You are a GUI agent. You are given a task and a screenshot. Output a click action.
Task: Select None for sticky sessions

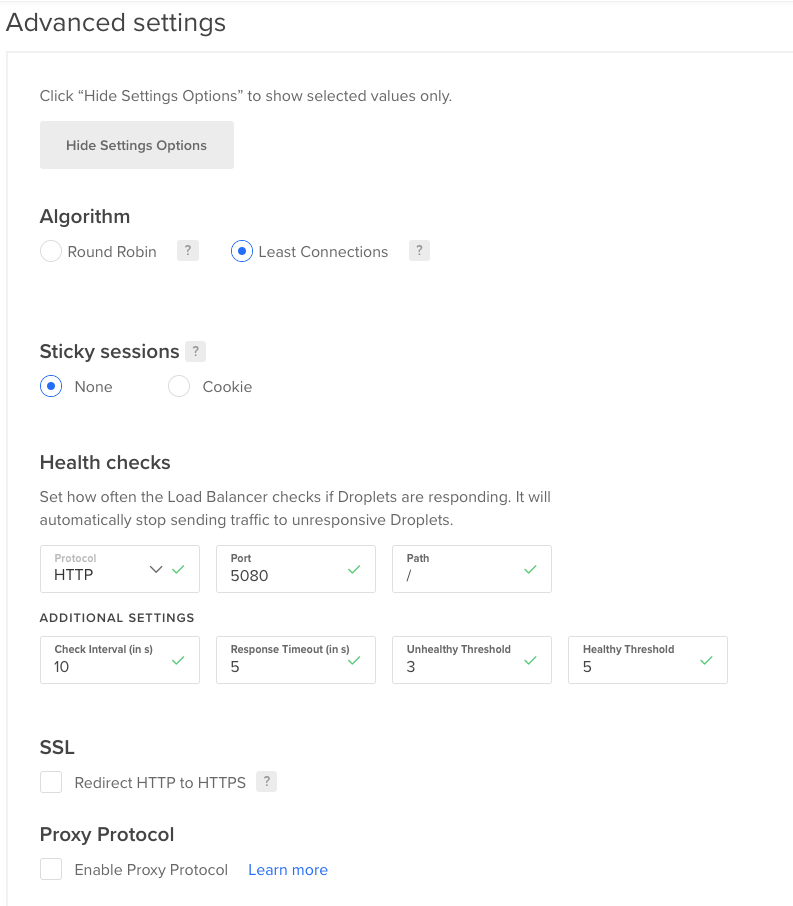tap(51, 386)
